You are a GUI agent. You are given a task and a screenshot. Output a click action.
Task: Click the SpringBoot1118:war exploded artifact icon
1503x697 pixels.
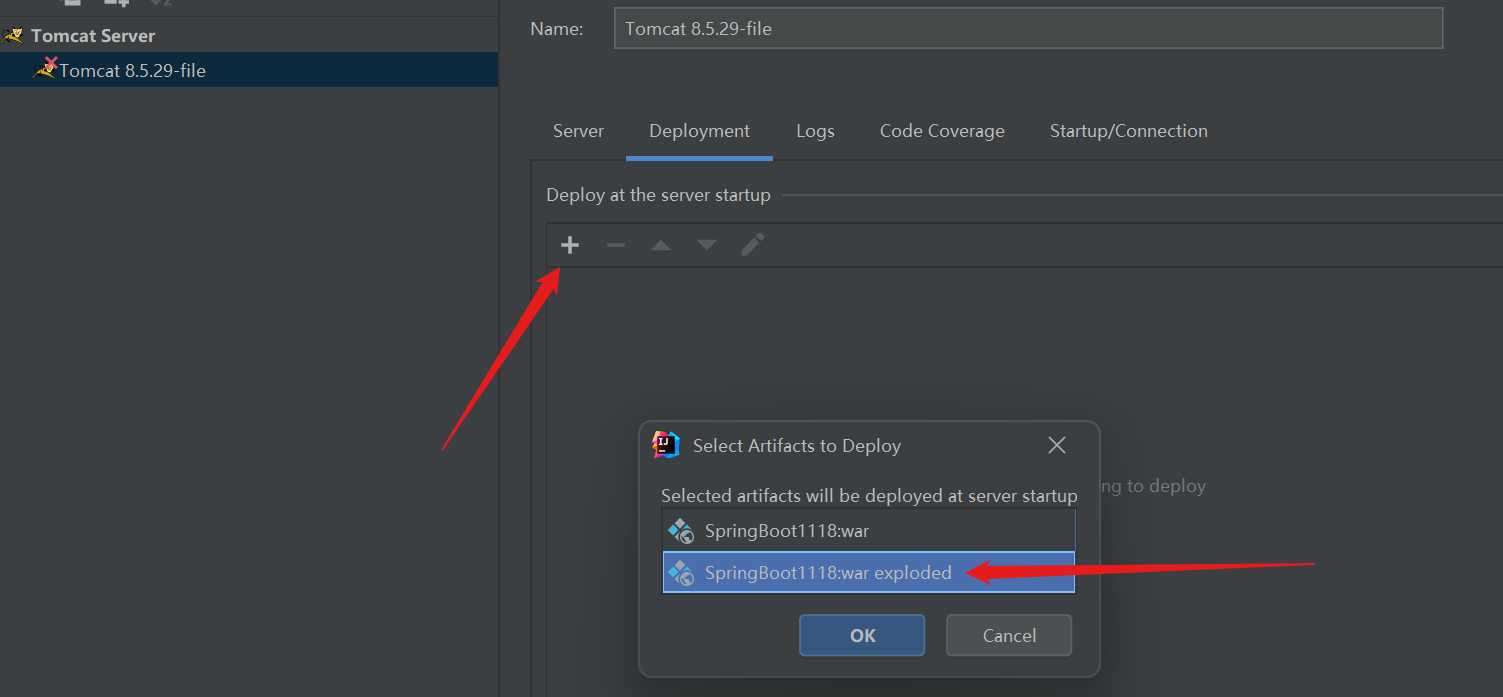tap(681, 573)
